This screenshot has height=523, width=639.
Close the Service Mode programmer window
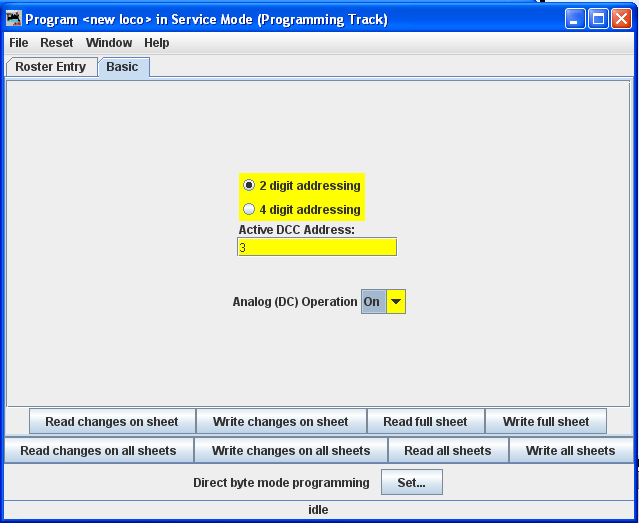[x=620, y=19]
